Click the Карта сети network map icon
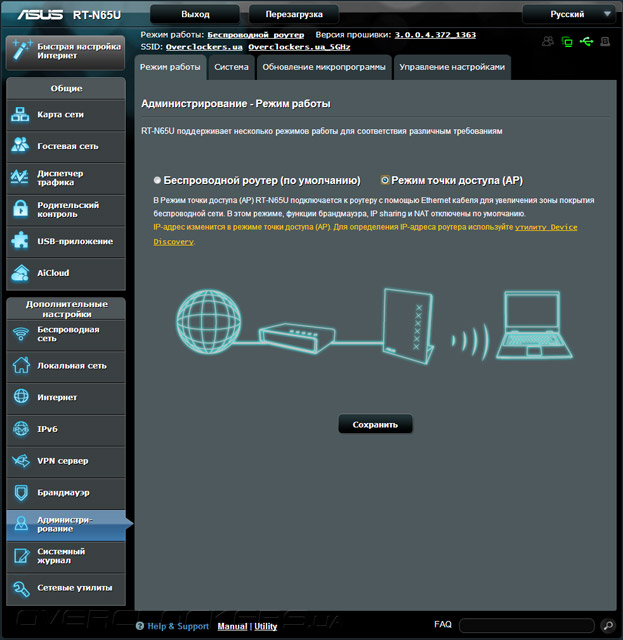Viewport: 623px width, 640px height. tap(20, 115)
